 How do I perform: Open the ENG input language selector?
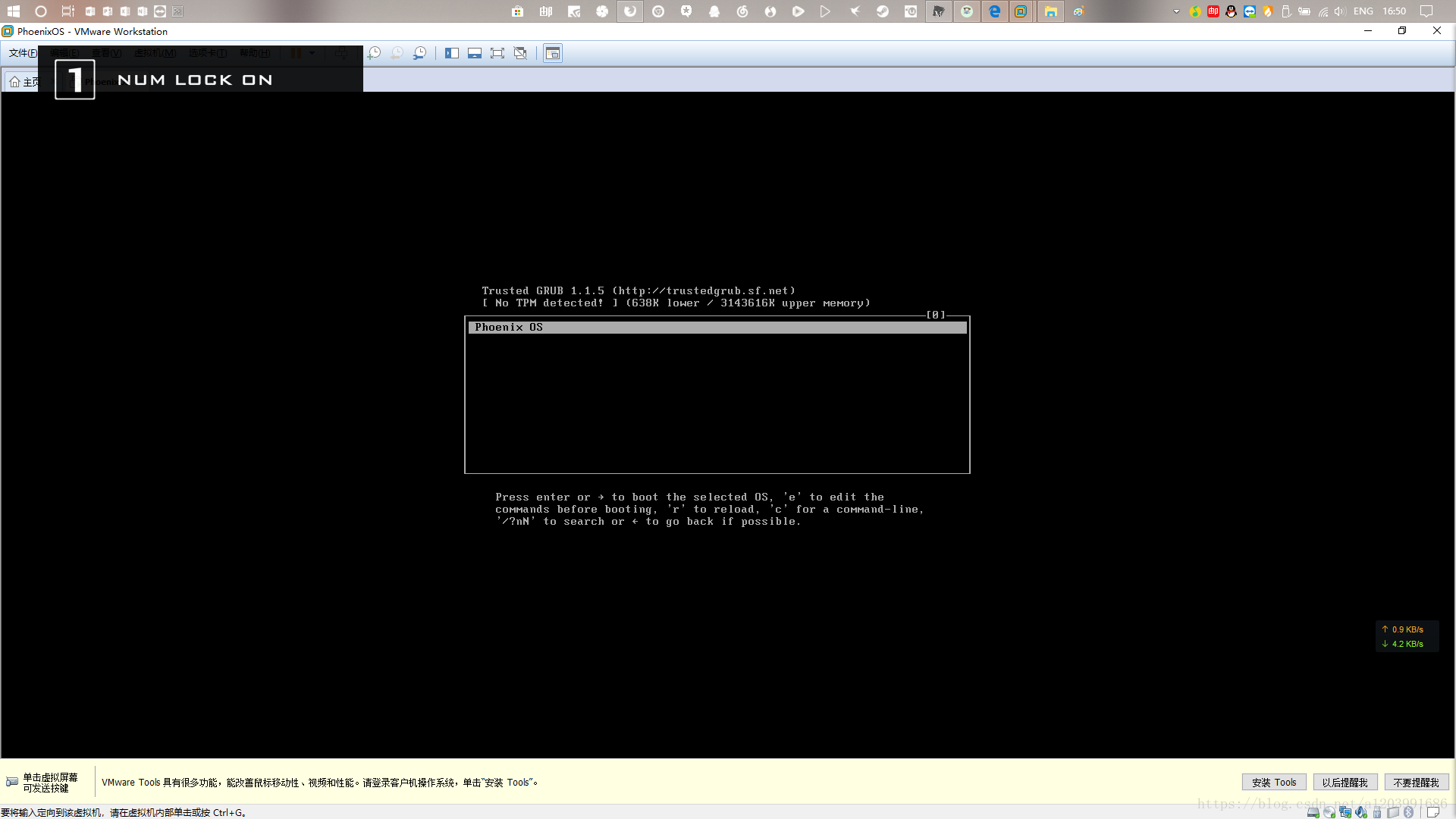(x=1363, y=11)
